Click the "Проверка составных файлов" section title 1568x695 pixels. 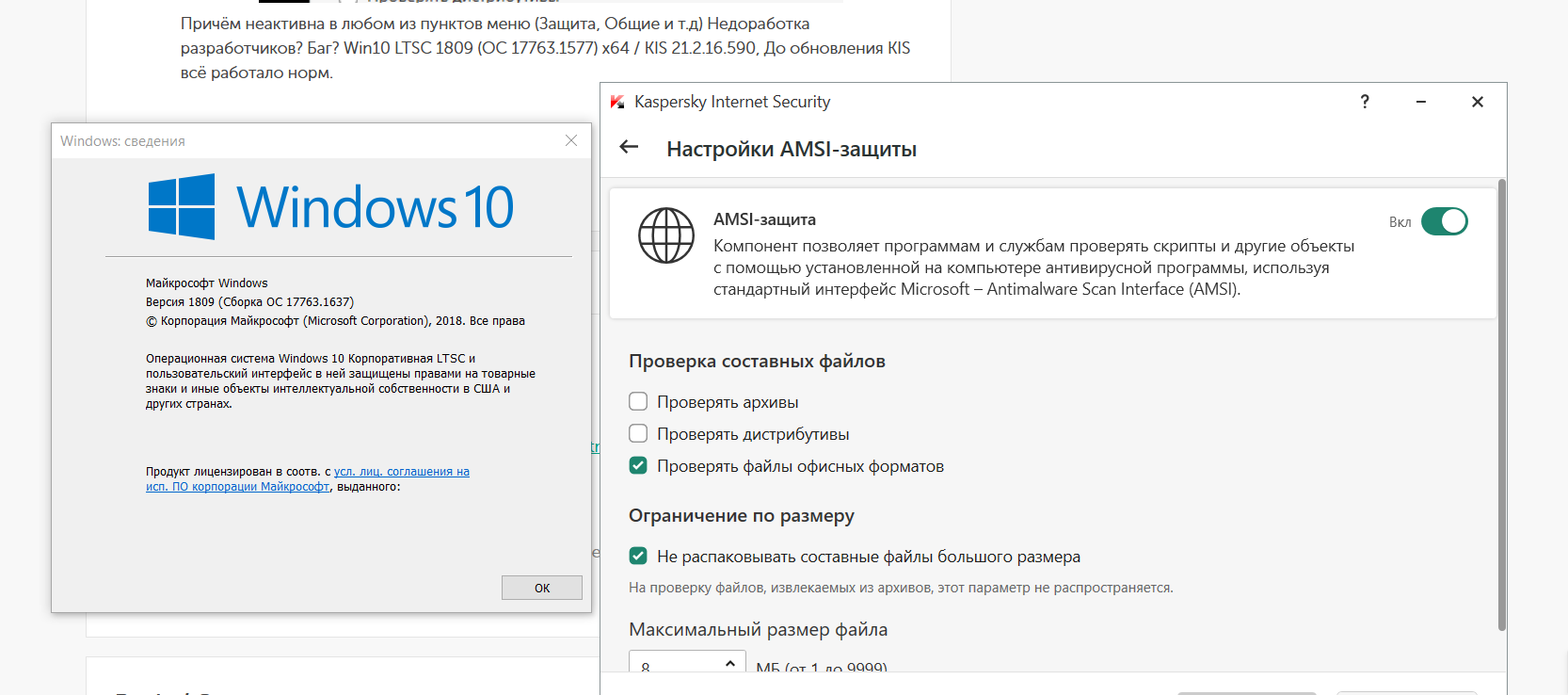tap(757, 362)
